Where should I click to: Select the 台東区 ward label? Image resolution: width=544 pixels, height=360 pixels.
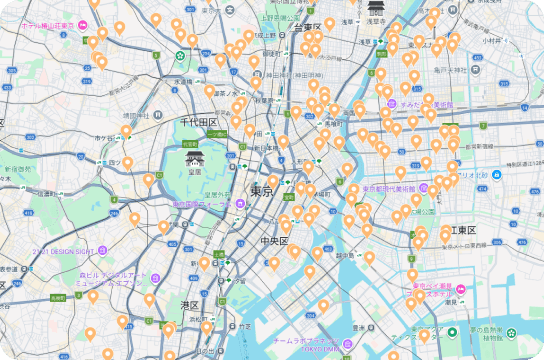click(308, 28)
